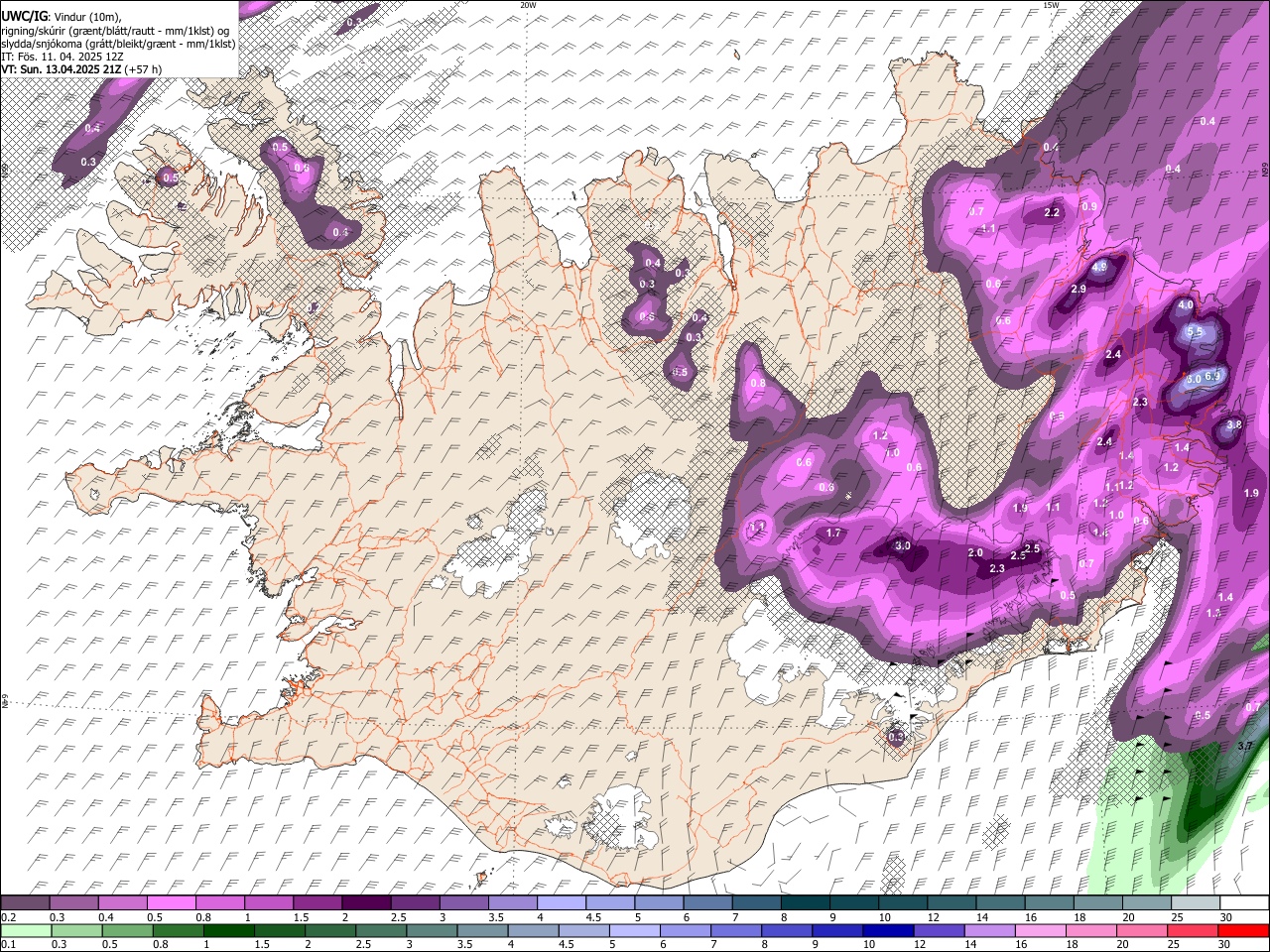This screenshot has width=1270, height=952.
Task: Click the 15W longitude label
Action: pos(1051,5)
